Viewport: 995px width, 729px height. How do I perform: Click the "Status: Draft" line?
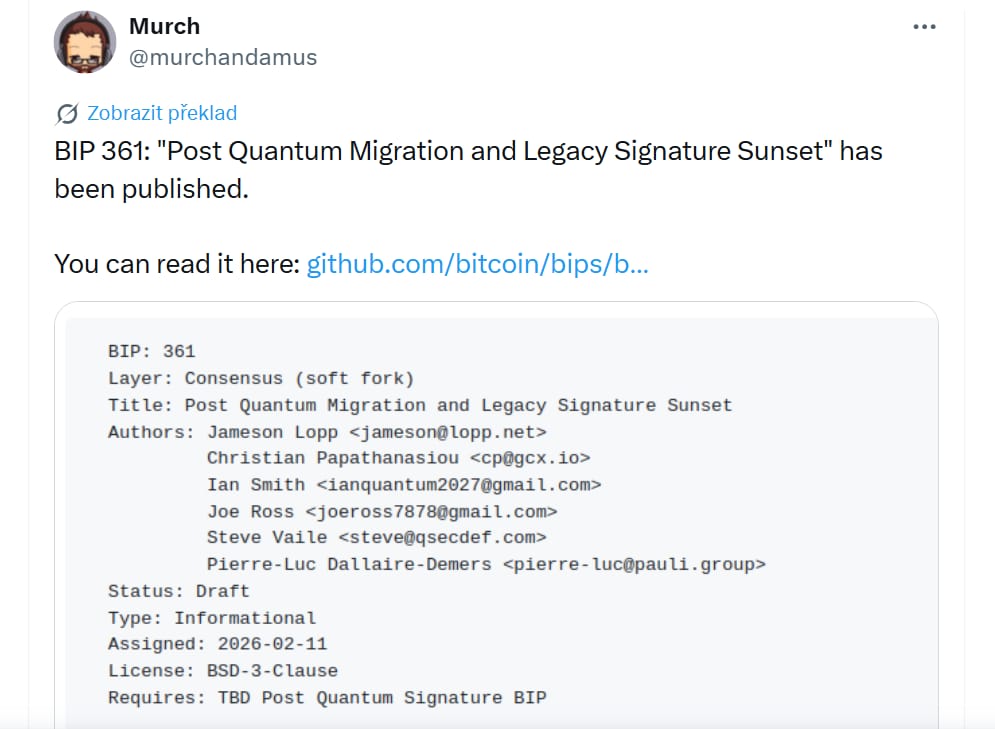178,591
